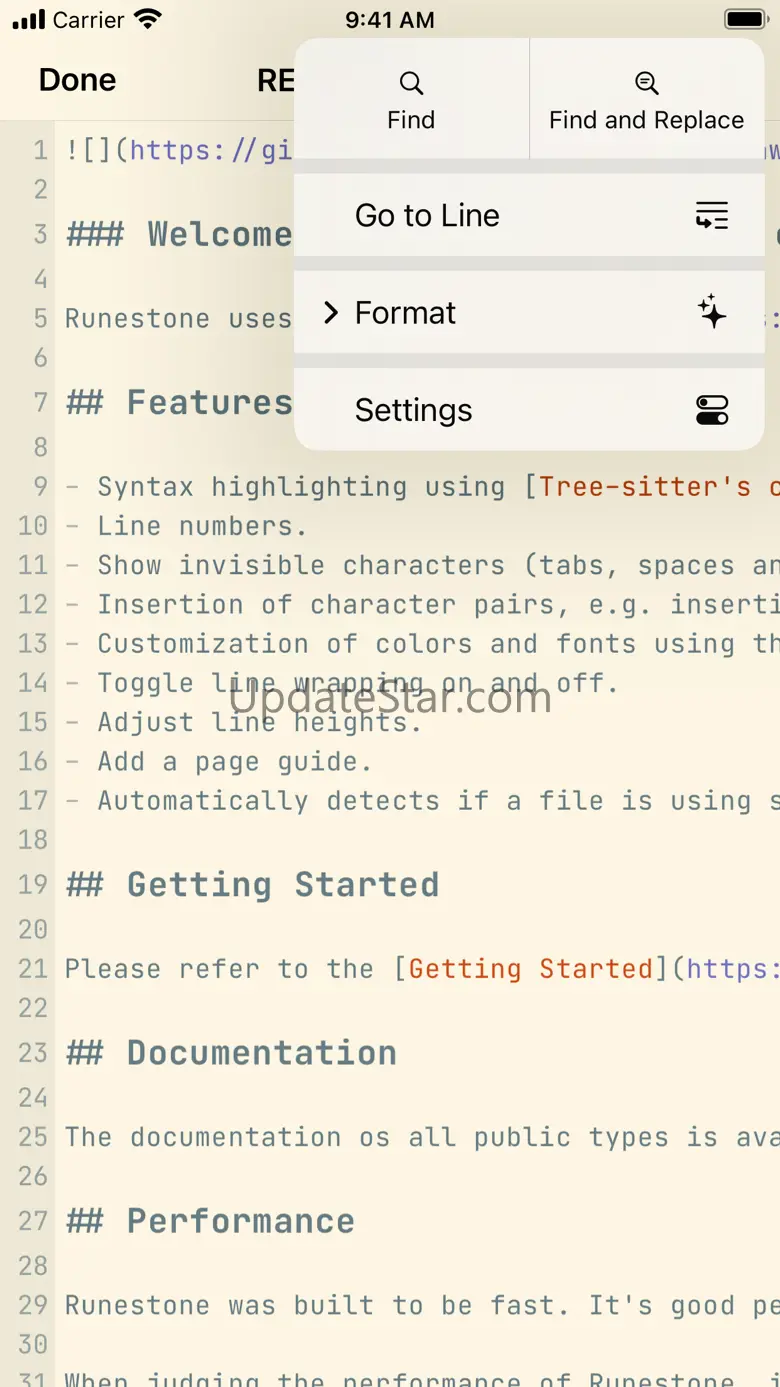Tap line number 19 in the gutter
780x1387 pixels.
(x=33, y=885)
